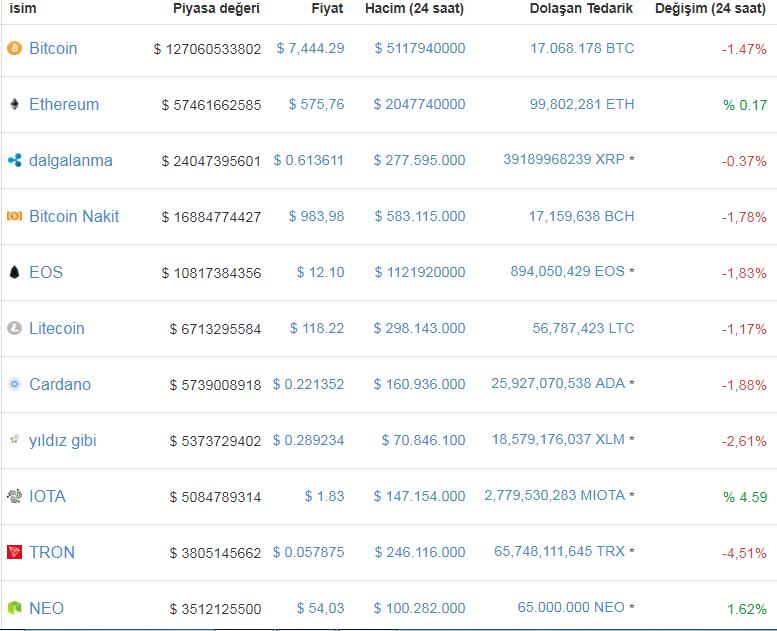Open the EOS name link
Viewport: 777px width, 631px height.
(x=46, y=272)
